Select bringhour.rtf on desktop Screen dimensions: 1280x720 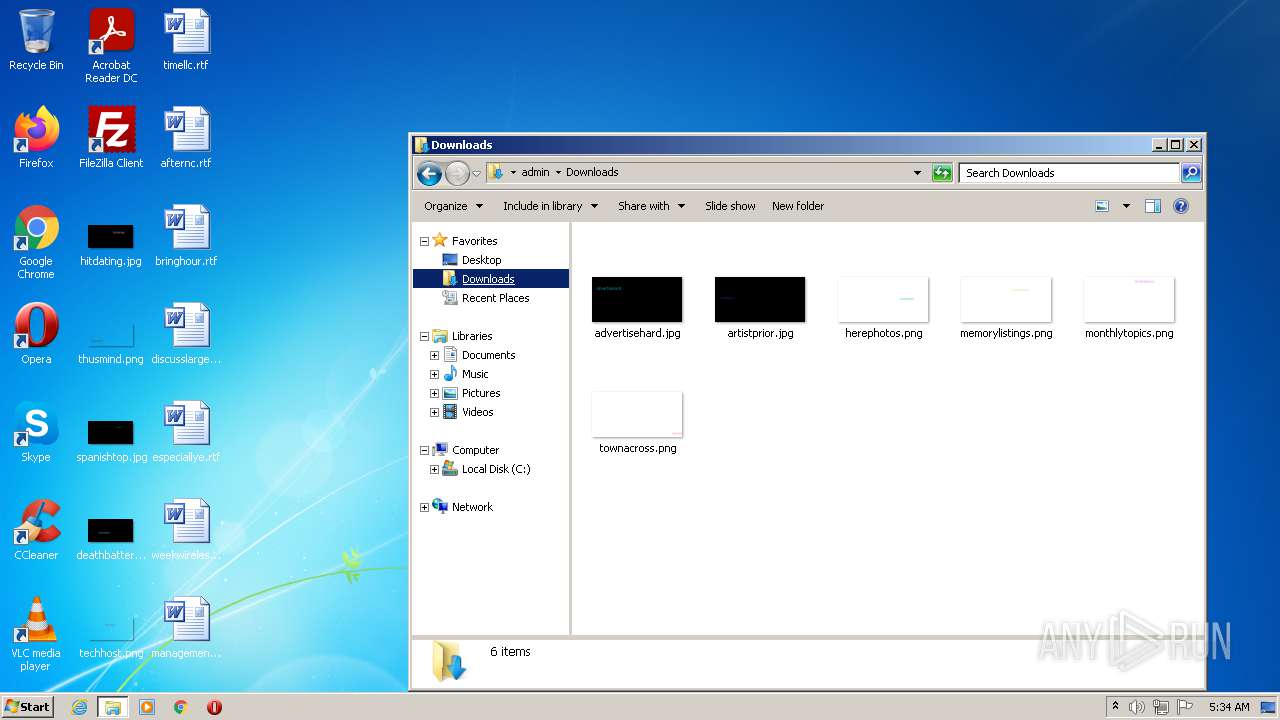click(186, 235)
